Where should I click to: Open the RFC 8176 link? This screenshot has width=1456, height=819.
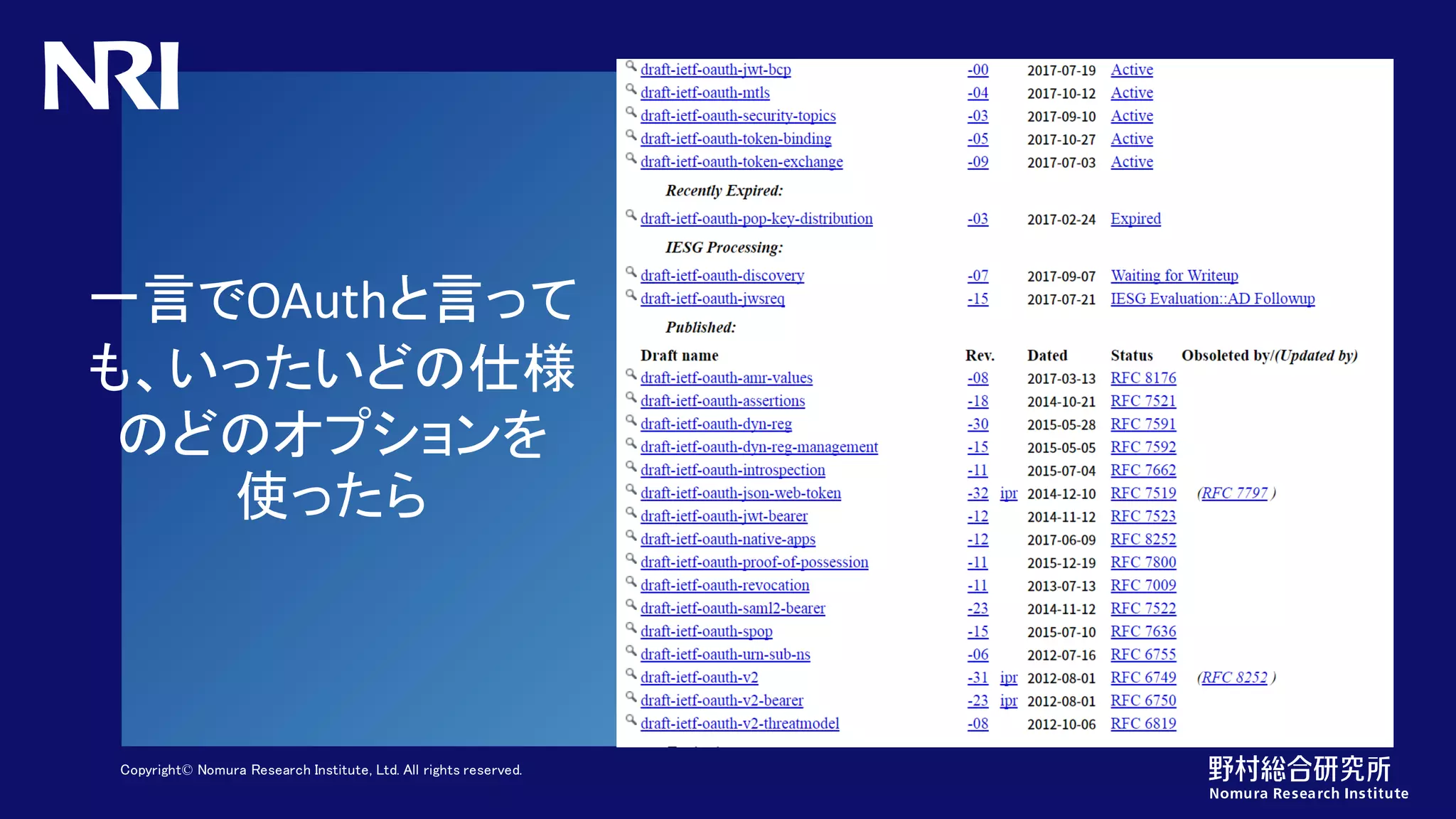[x=1143, y=378]
